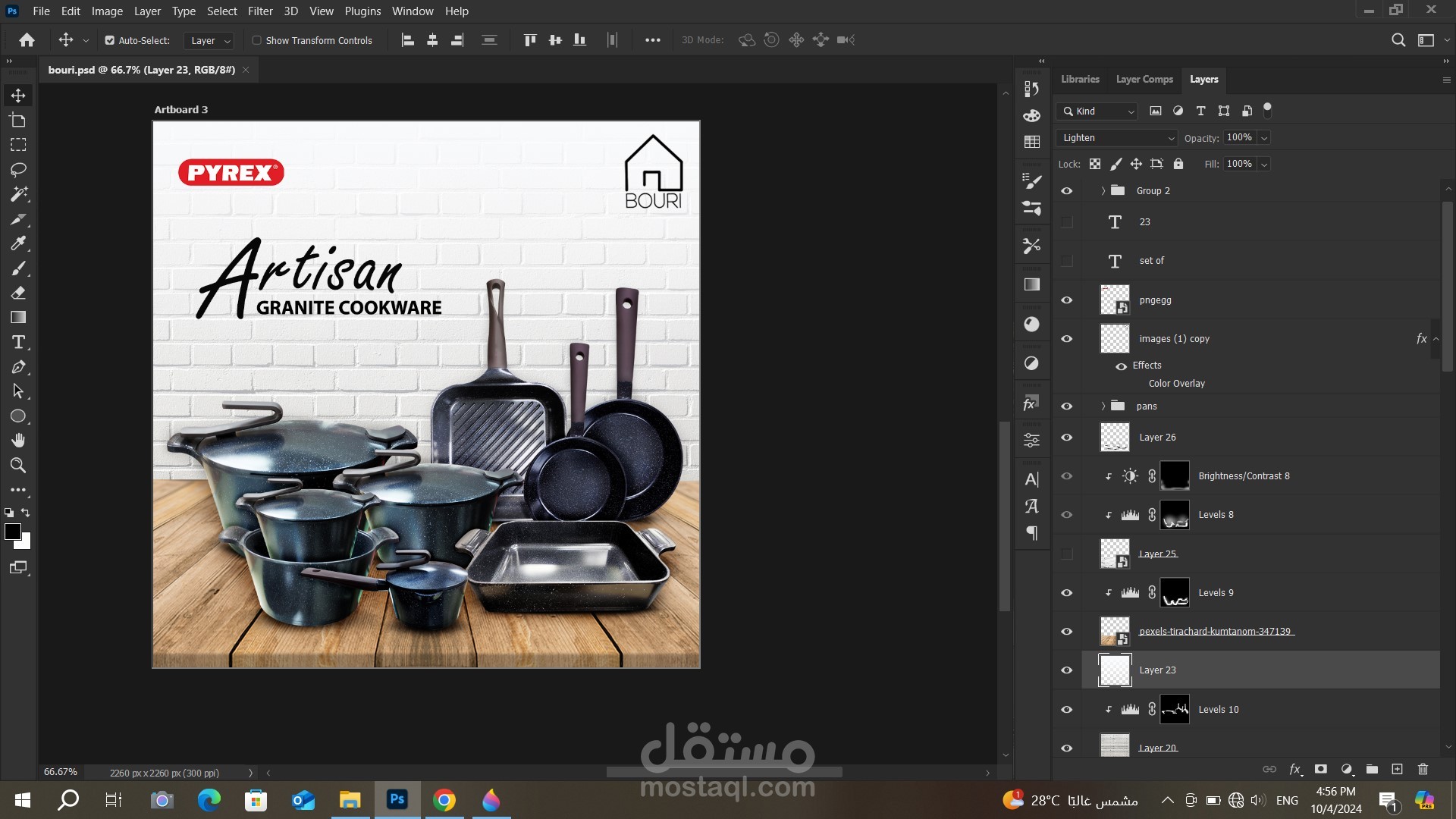Click the add layer mask icon
Viewport: 1456px width, 819px height.
(1320, 769)
